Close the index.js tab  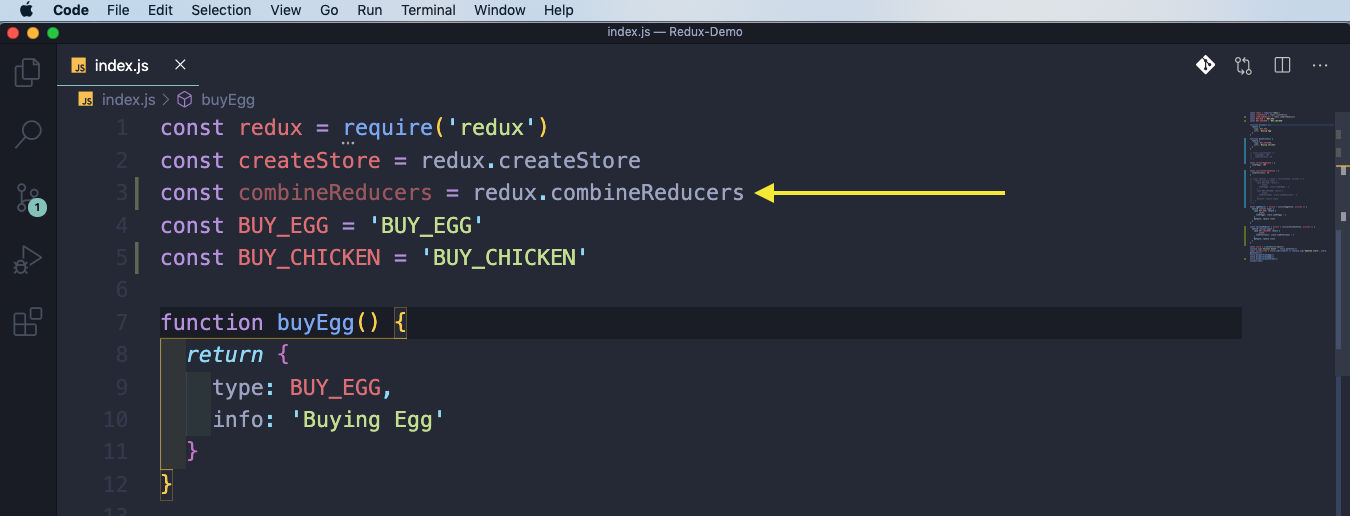tap(180, 65)
